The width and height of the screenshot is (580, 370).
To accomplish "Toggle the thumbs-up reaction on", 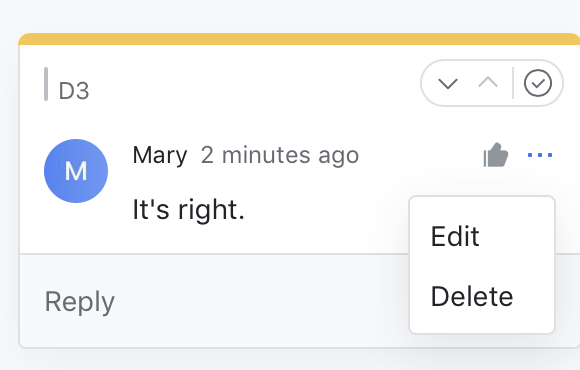I will click(496, 155).
